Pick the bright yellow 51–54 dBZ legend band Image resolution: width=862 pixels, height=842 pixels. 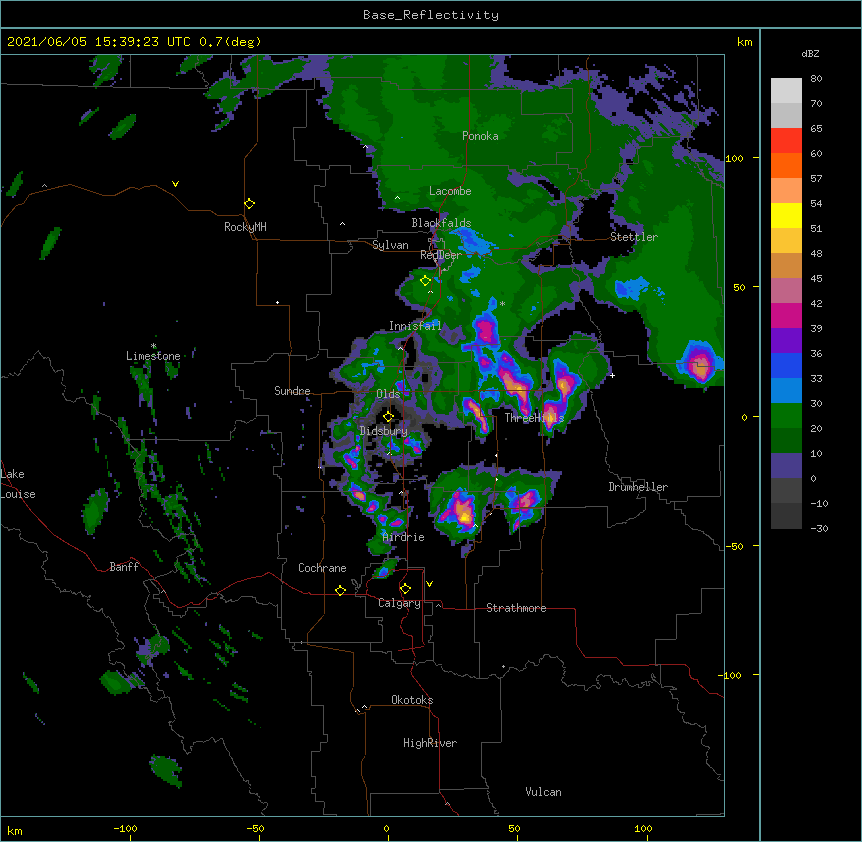coord(786,216)
